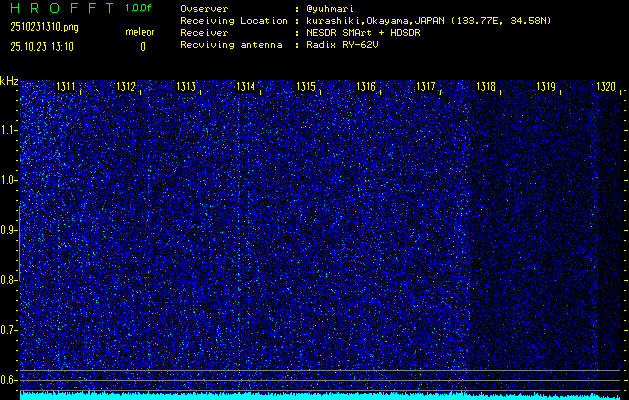Click the Receiver label
This screenshot has width=629, height=400.
coord(204,33)
